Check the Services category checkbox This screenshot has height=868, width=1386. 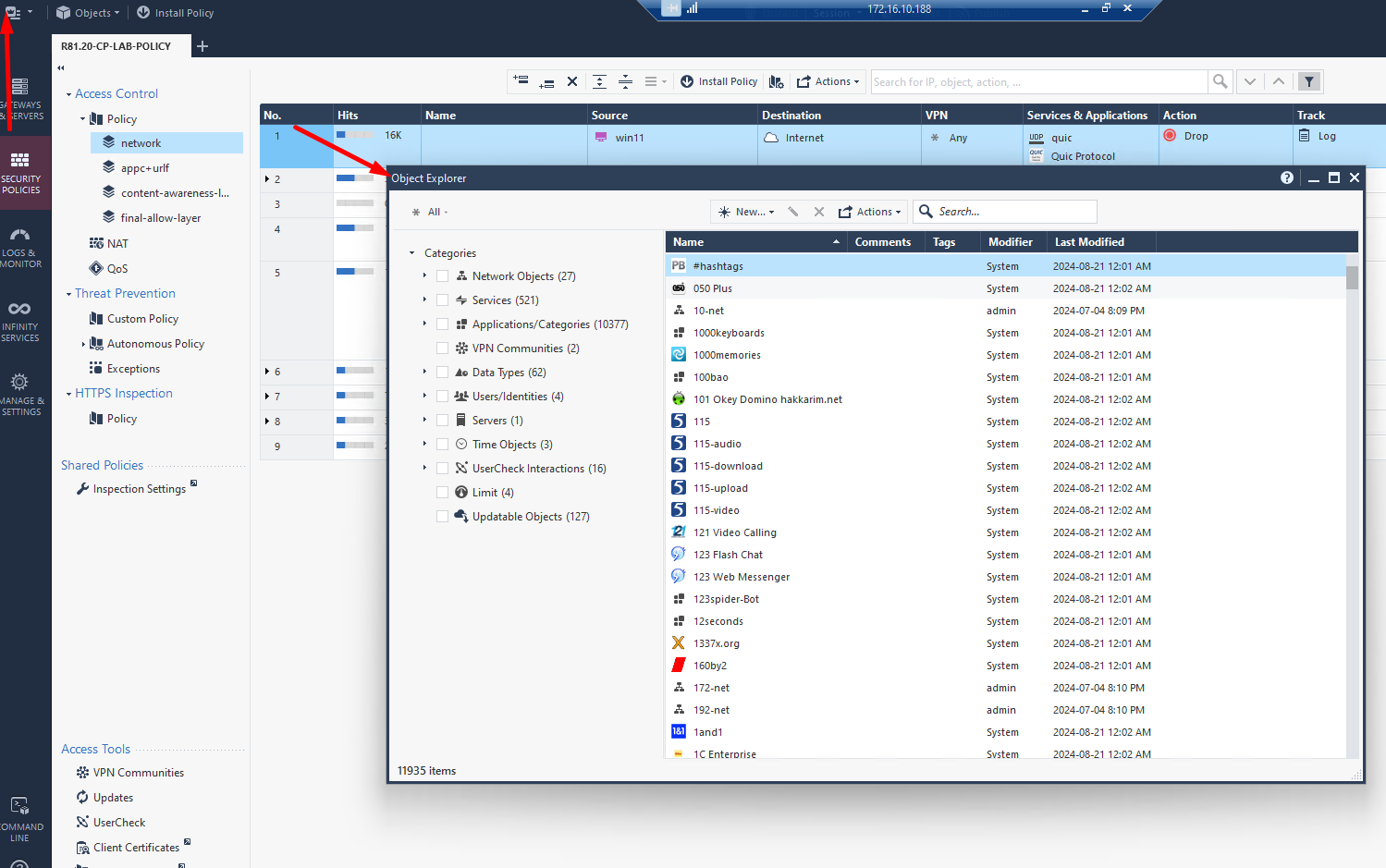[x=442, y=300]
